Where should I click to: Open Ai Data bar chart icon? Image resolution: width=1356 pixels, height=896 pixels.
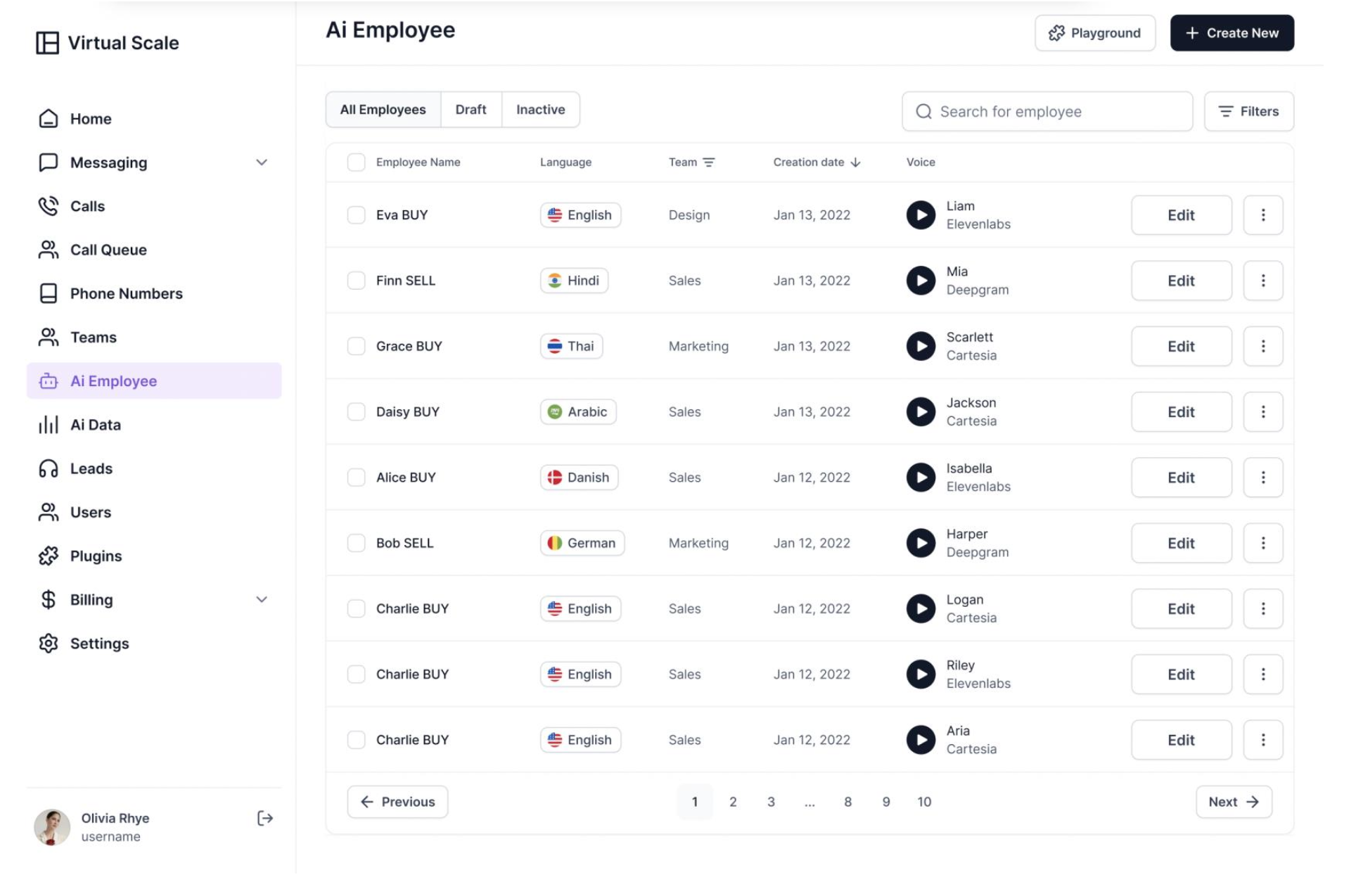click(x=49, y=425)
